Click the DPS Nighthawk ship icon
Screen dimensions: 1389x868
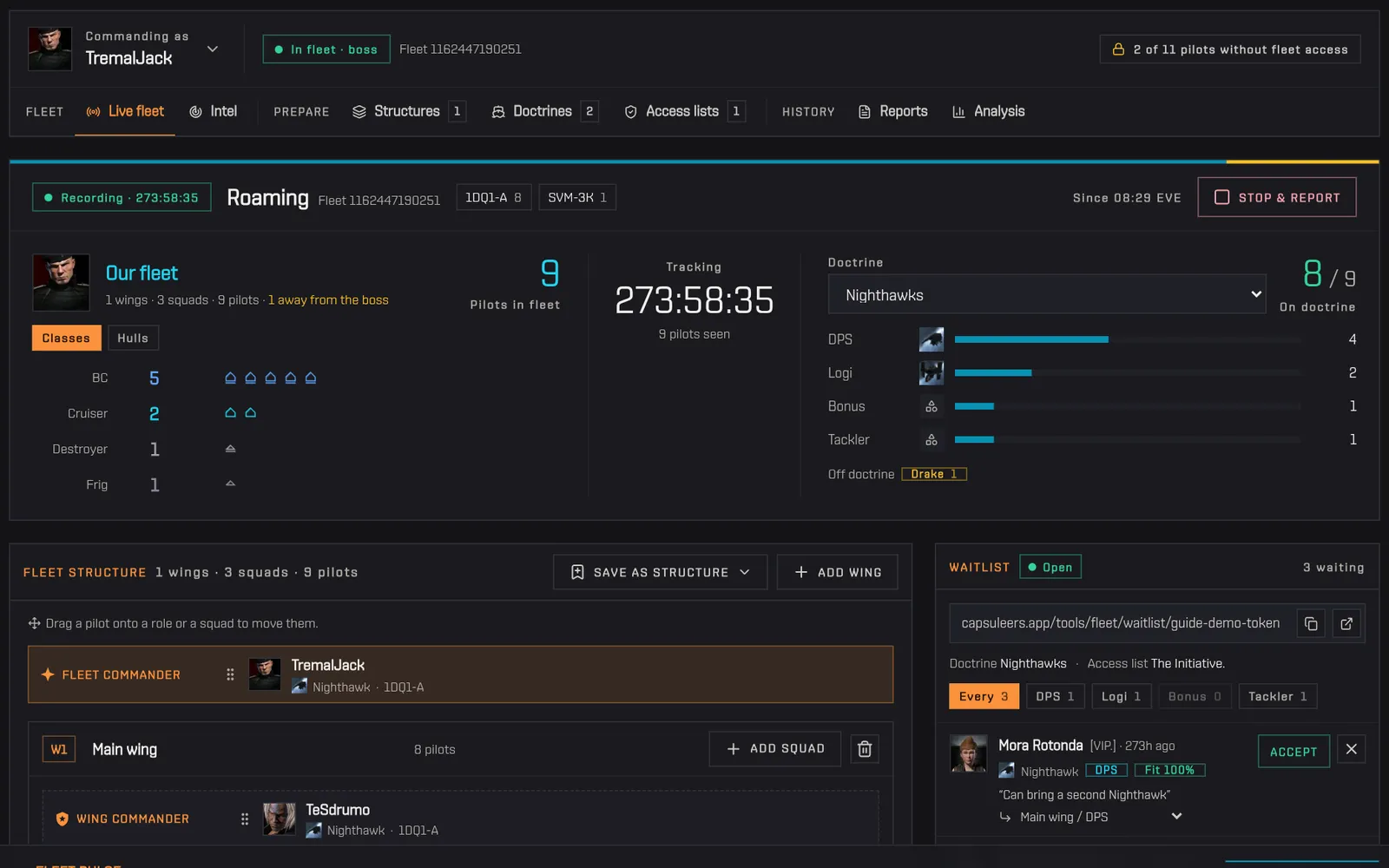931,339
